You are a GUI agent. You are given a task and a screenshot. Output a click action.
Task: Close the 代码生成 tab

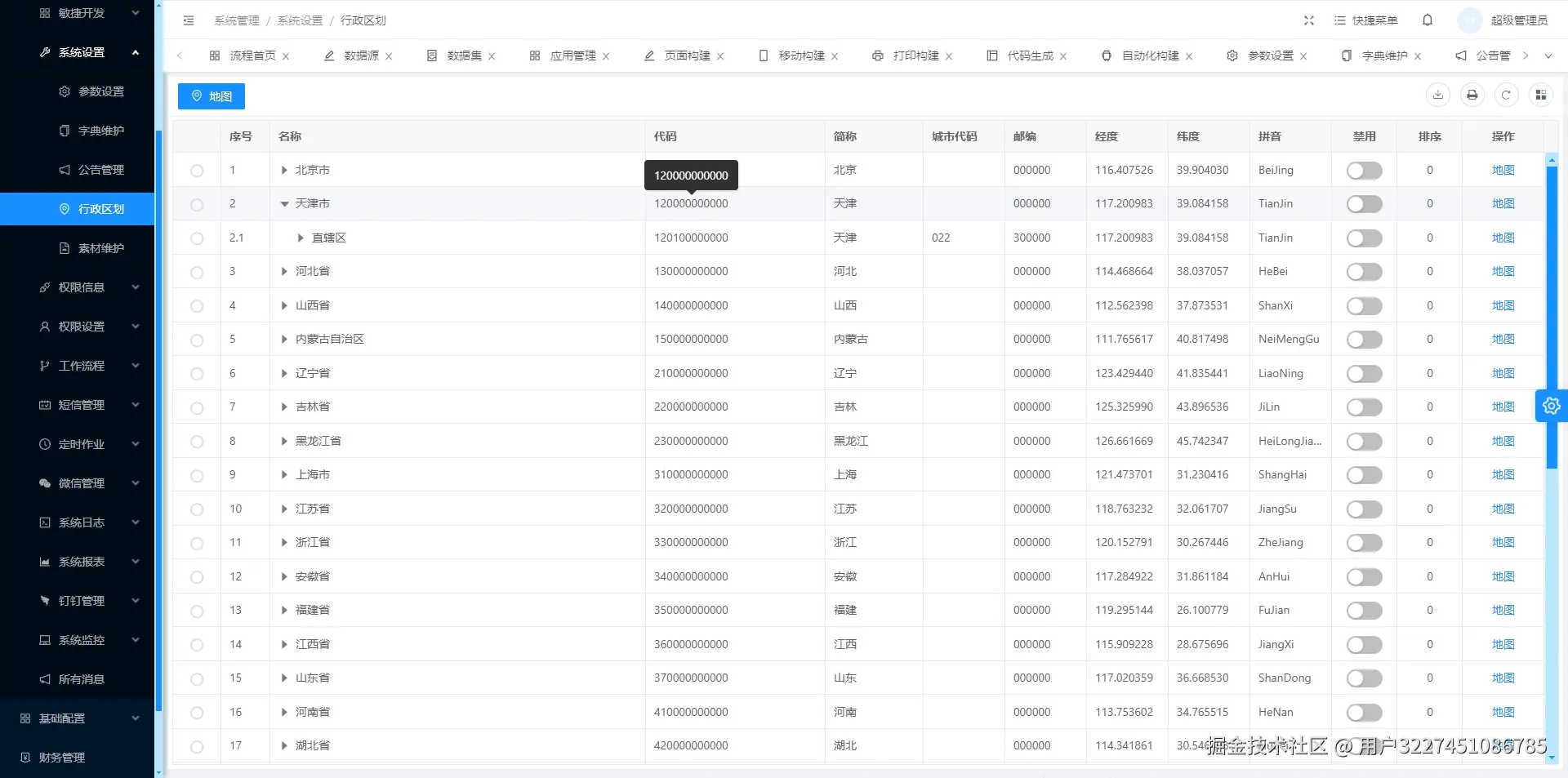coord(1063,56)
